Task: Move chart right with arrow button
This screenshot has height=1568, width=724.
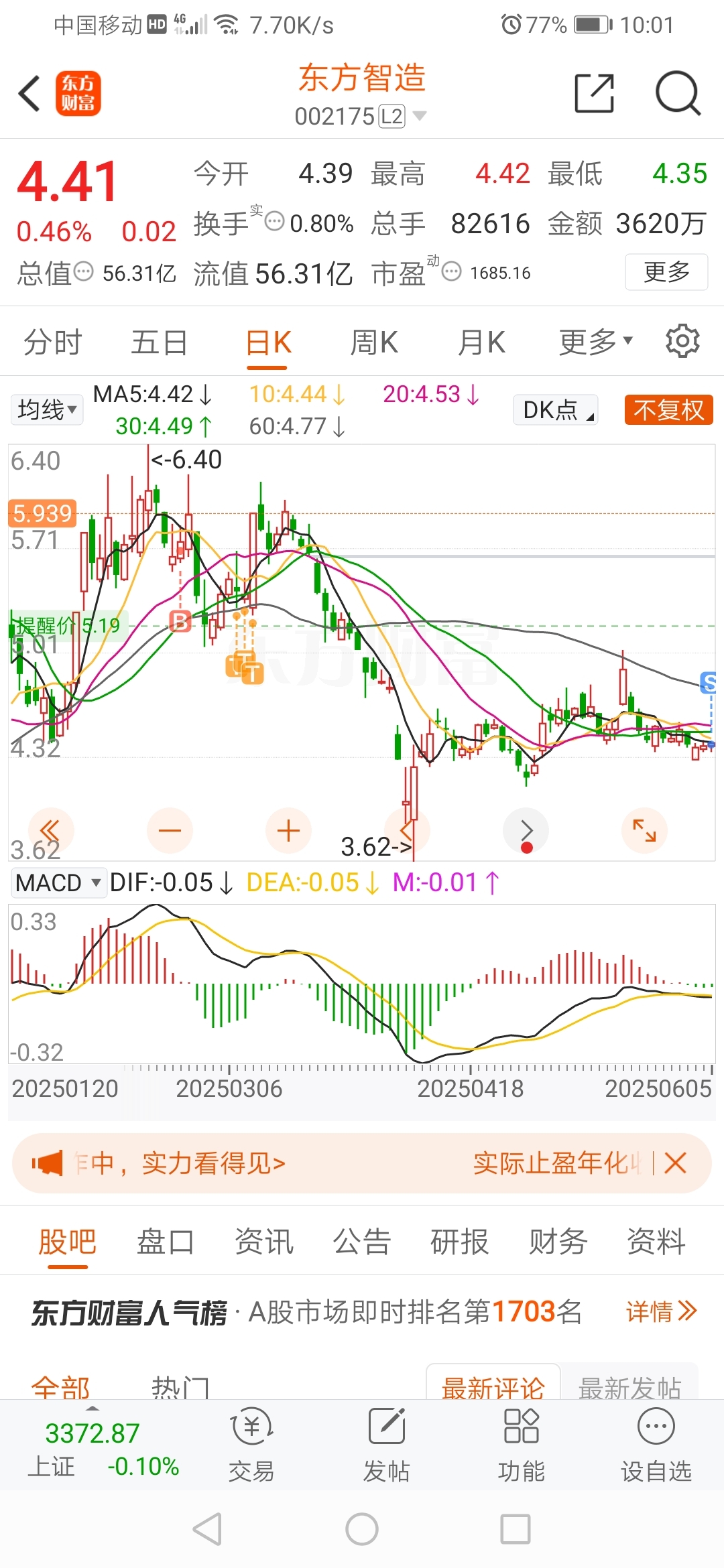Action: click(x=526, y=831)
